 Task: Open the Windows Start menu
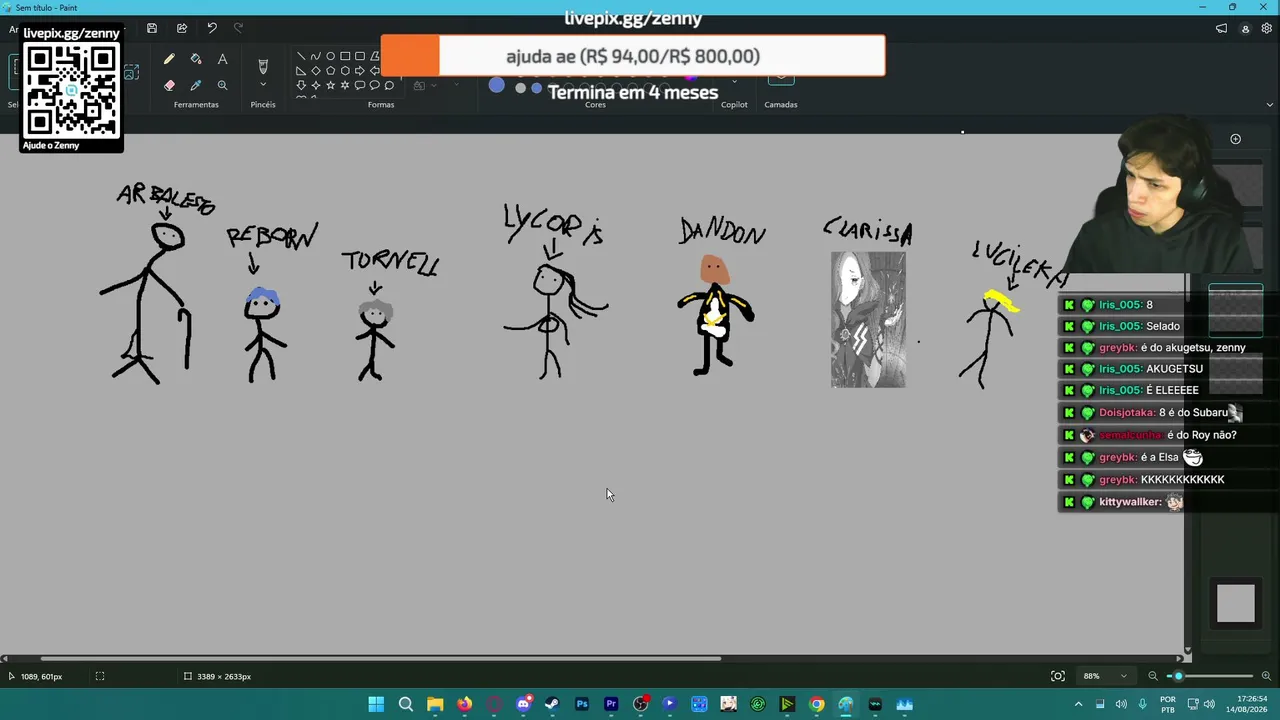coord(376,704)
